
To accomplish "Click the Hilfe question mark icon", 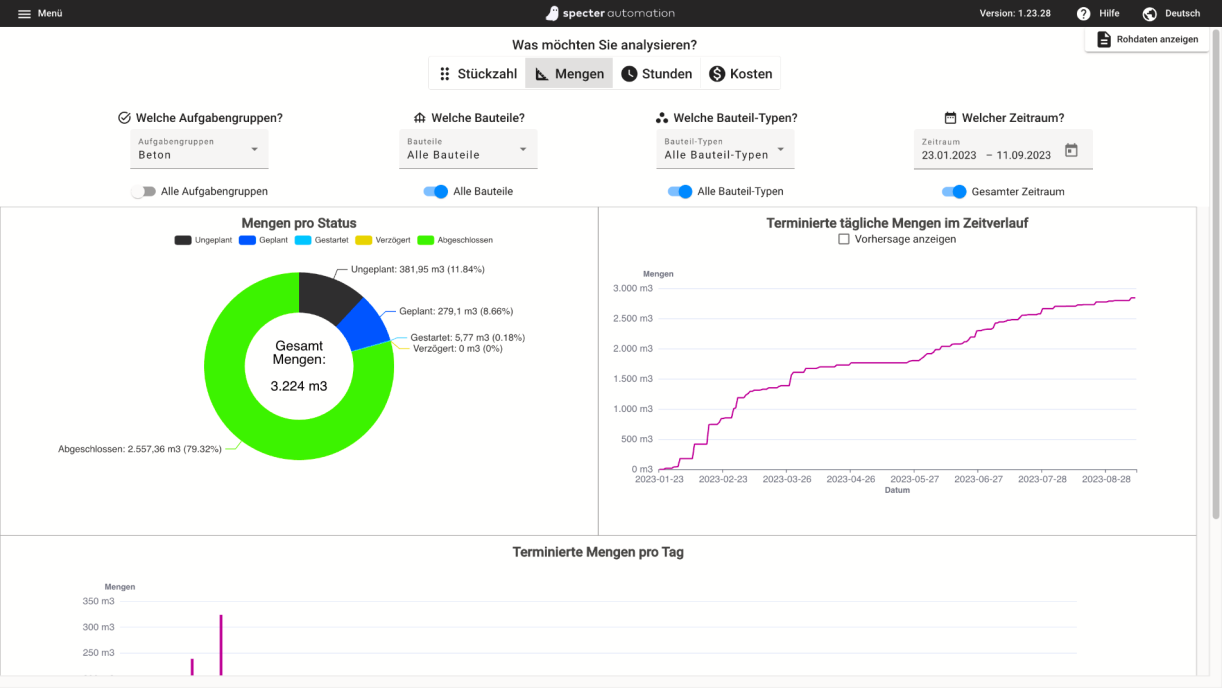I will (1083, 14).
